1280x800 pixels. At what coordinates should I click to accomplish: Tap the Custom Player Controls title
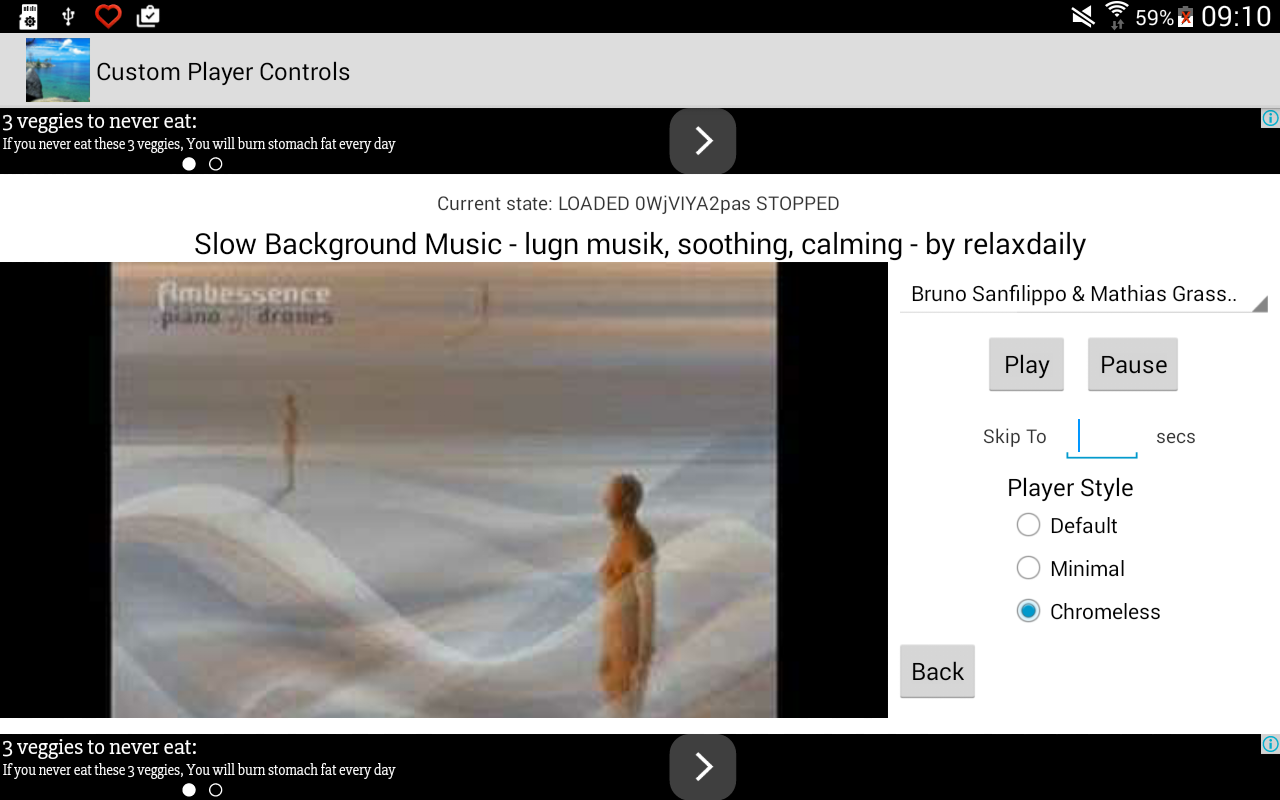[223, 72]
